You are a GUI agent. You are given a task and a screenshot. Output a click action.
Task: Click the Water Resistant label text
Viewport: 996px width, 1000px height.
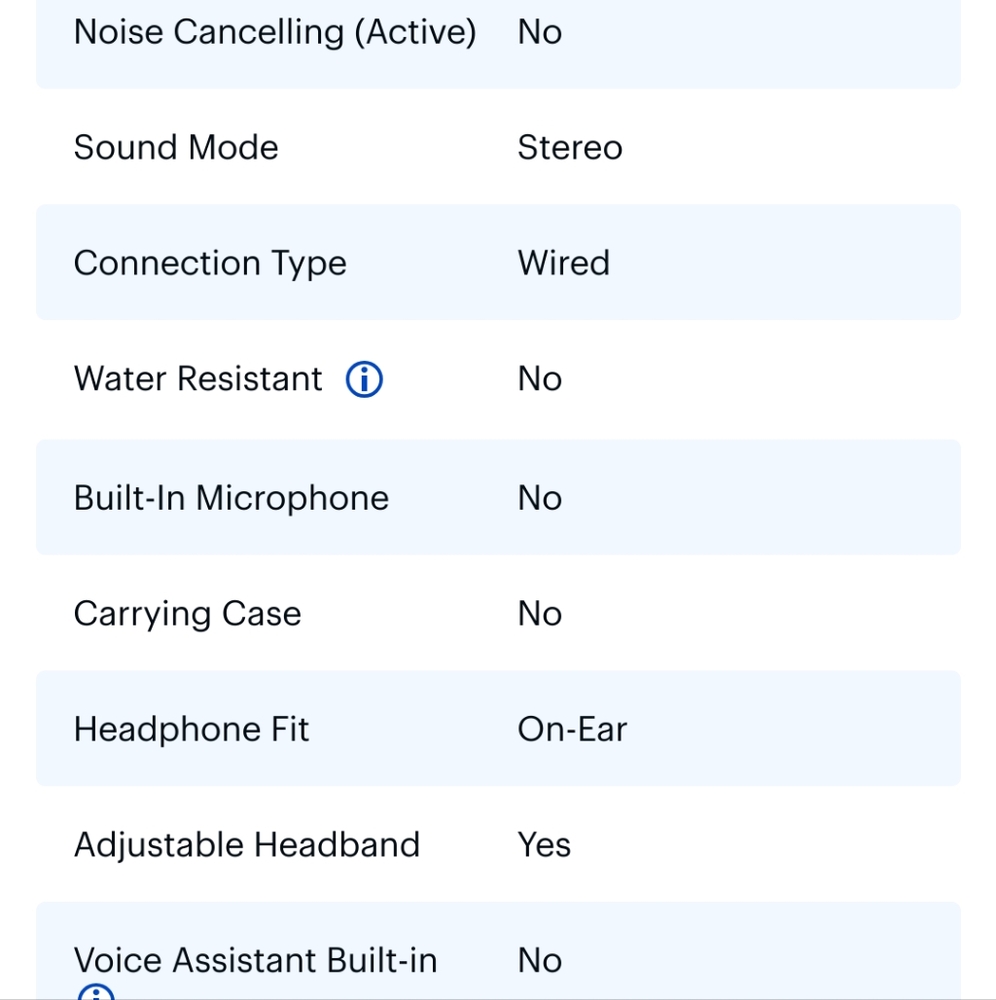(x=198, y=379)
